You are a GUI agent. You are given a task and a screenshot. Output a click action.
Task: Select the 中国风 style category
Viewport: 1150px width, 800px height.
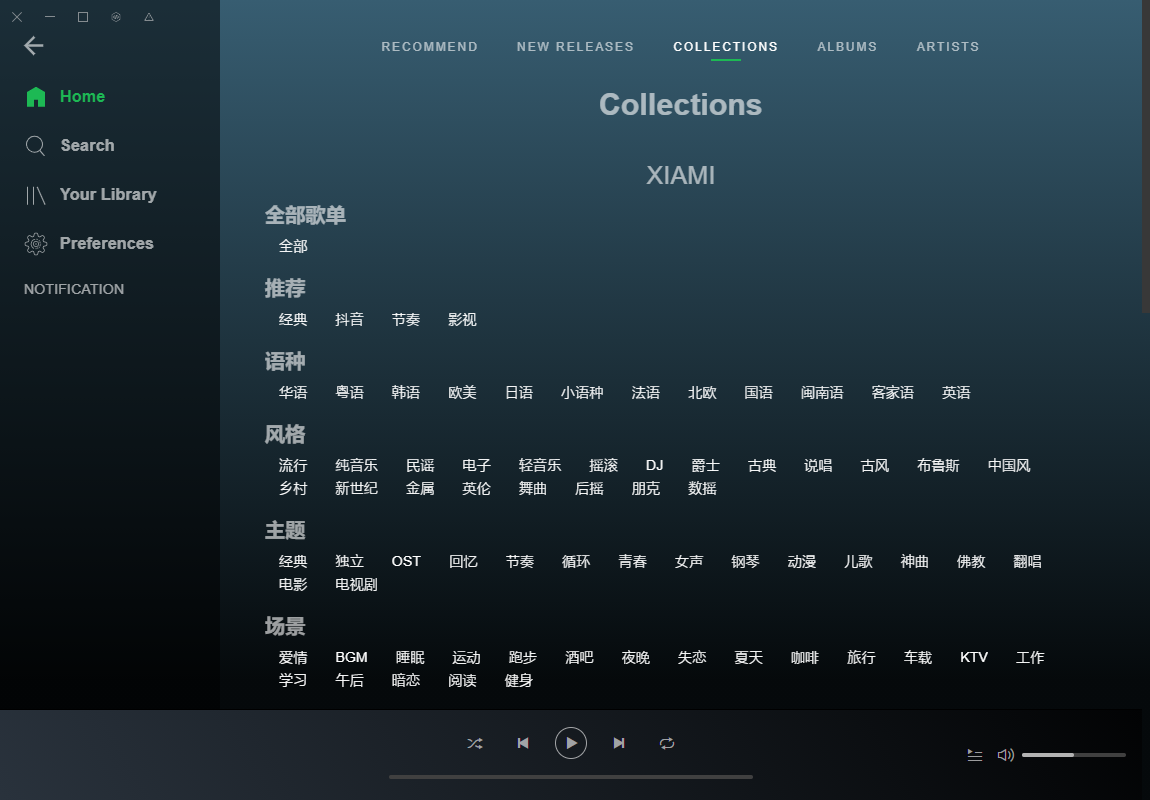click(1008, 466)
